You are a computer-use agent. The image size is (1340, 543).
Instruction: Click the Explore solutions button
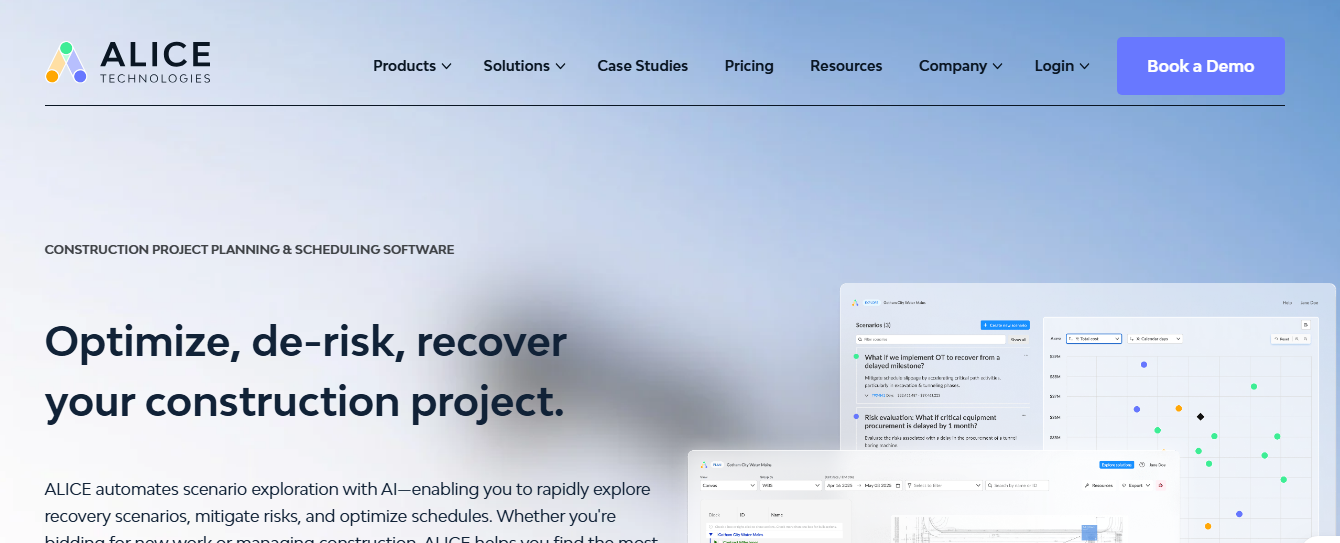(1116, 464)
